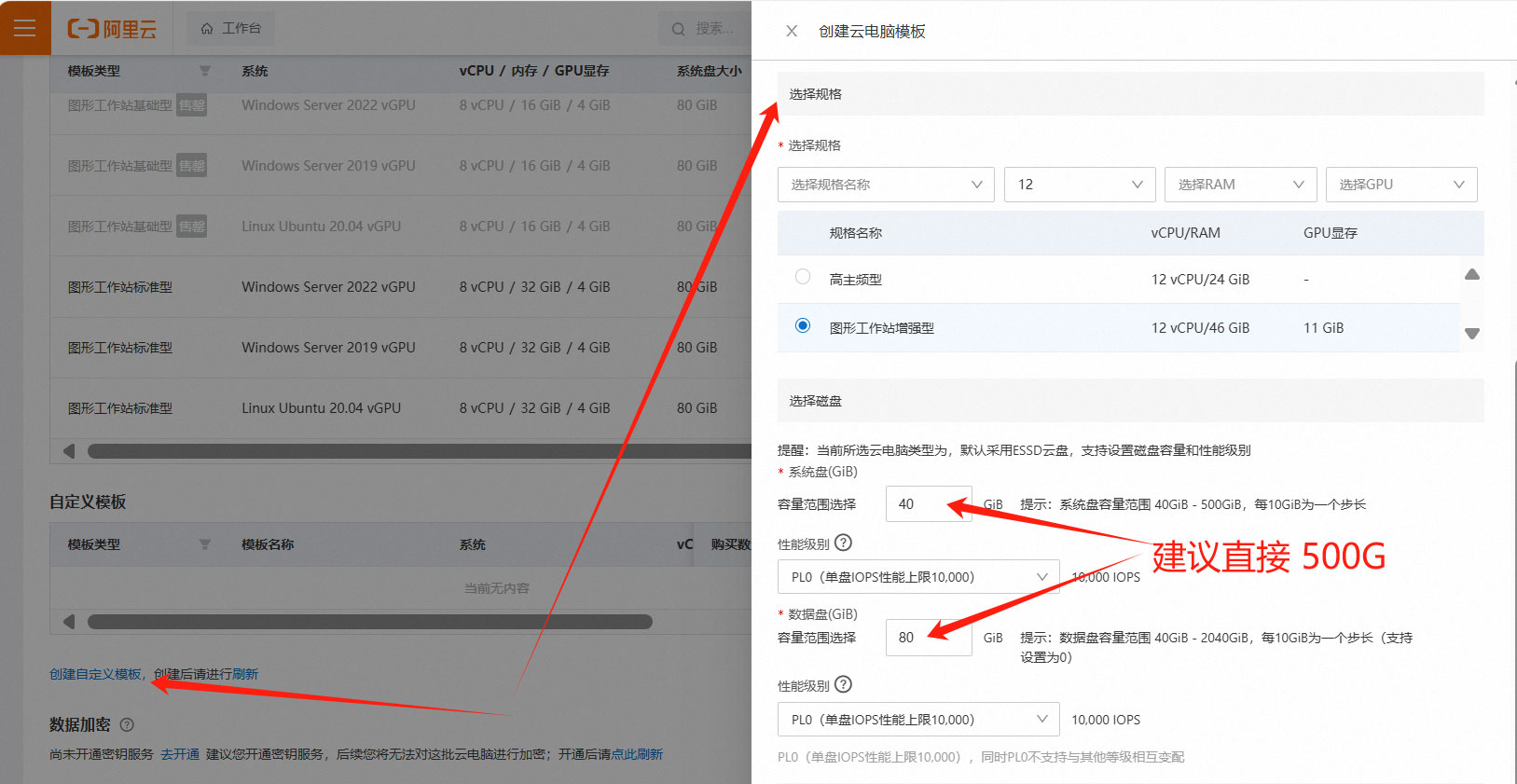Click the 12 vCPU/24 GiB cell
Image resolution: width=1517 pixels, height=784 pixels.
click(x=1200, y=280)
